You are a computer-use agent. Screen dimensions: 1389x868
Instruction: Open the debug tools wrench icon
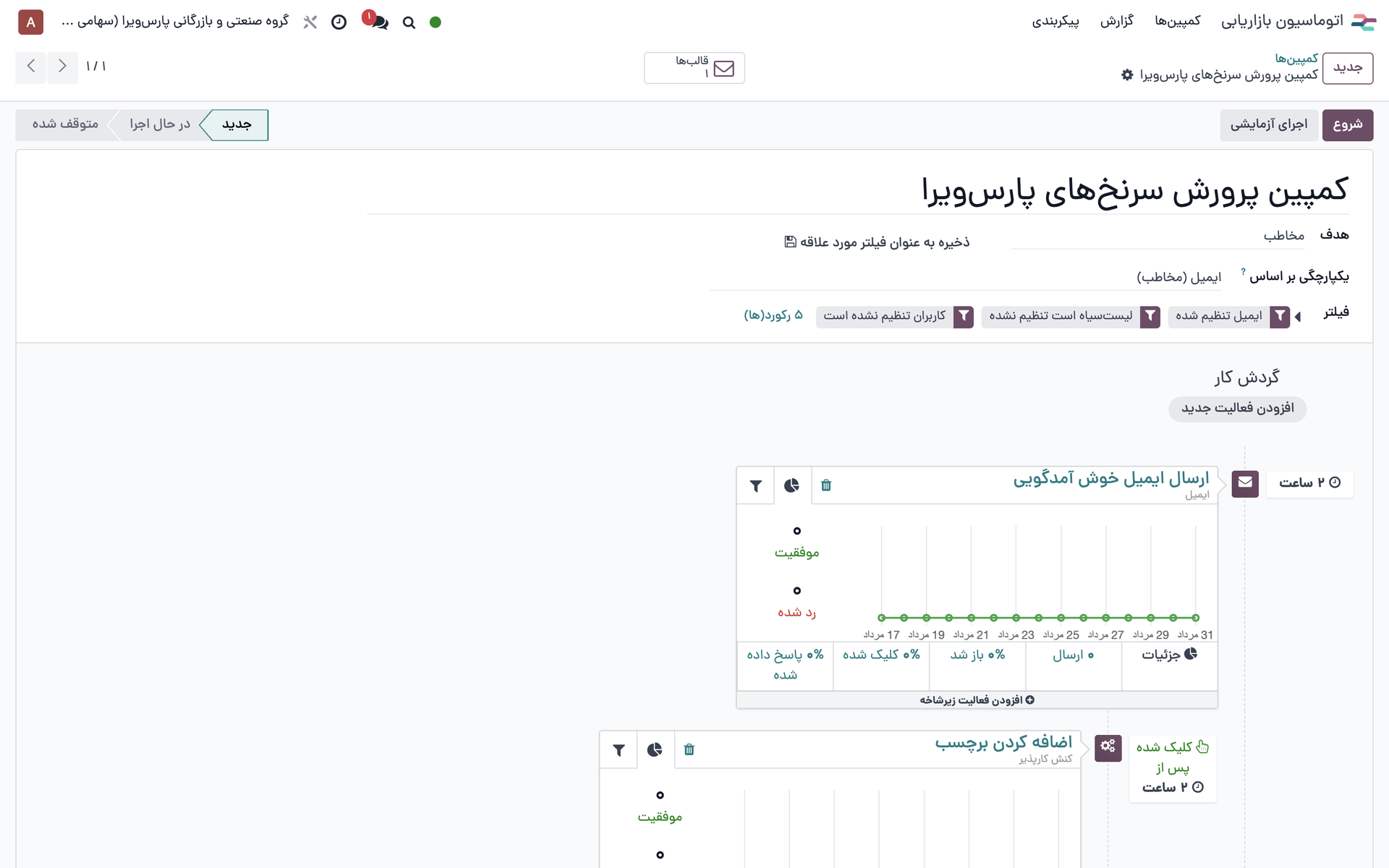(310, 22)
